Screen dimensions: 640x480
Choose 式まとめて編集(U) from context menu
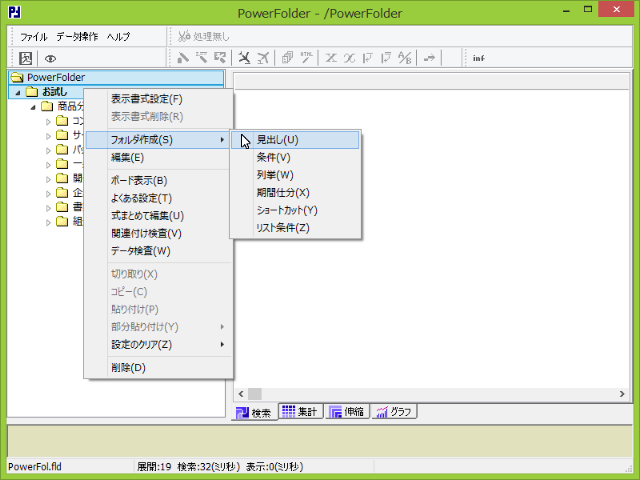(158, 216)
